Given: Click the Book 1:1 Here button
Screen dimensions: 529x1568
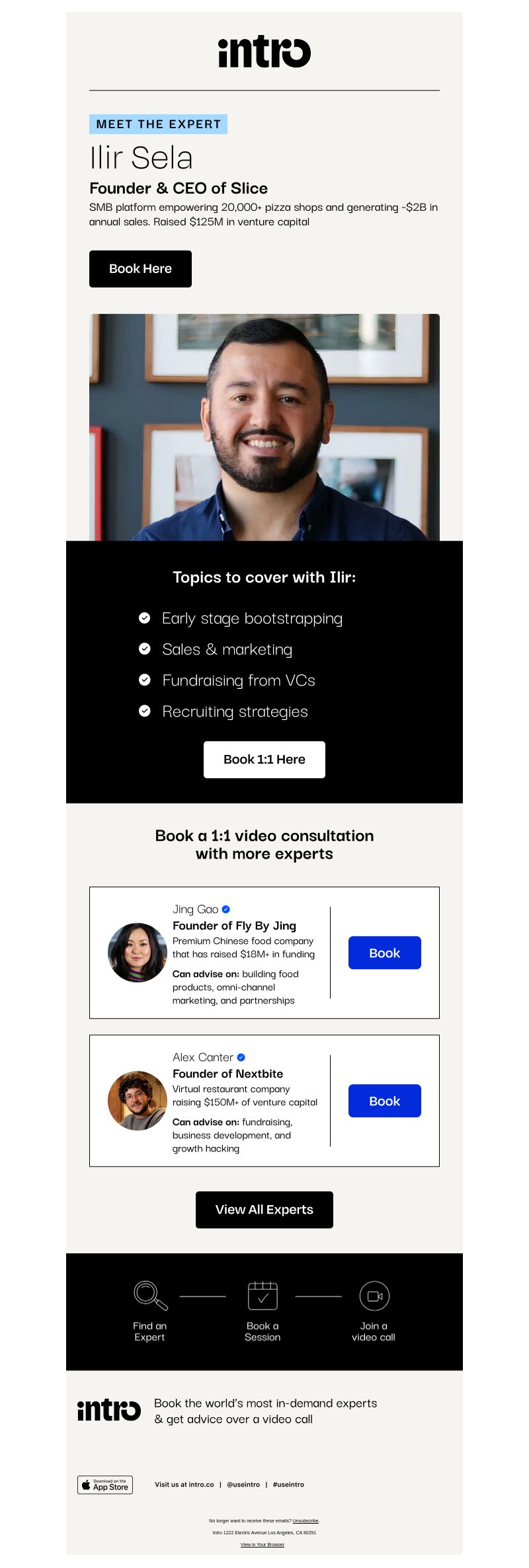Looking at the screenshot, I should coord(264,760).
